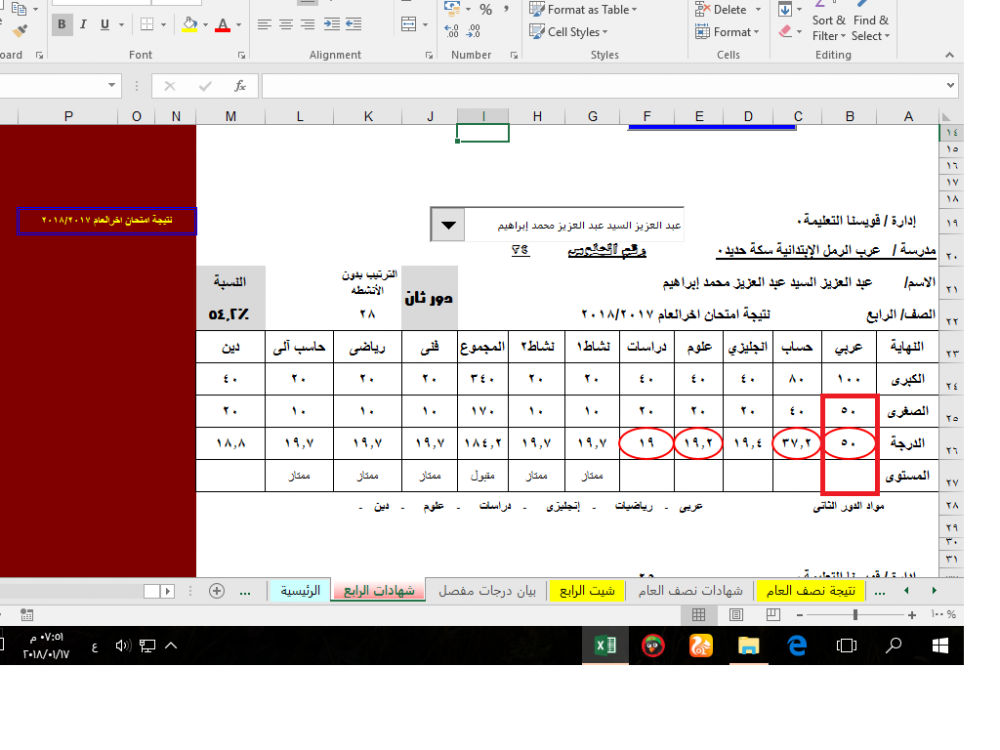This screenshot has width=1000, height=750.
Task: Switch to نتيجة نصف العام sheet tab
Action: (x=811, y=591)
